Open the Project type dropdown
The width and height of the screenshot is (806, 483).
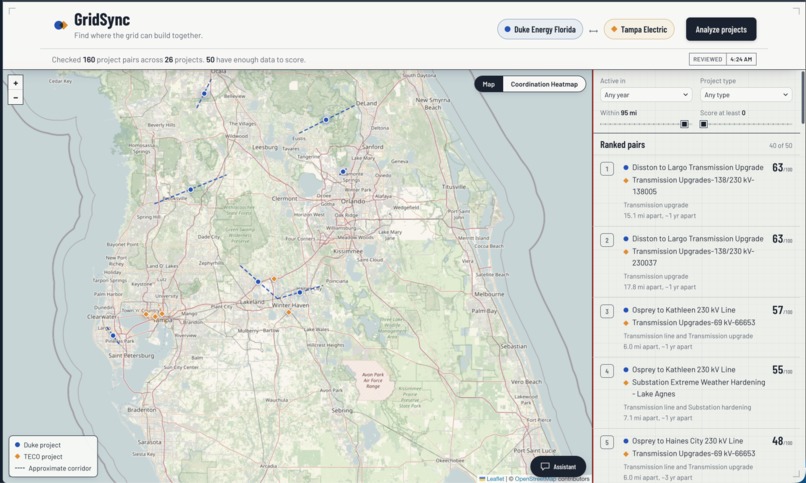click(x=745, y=95)
